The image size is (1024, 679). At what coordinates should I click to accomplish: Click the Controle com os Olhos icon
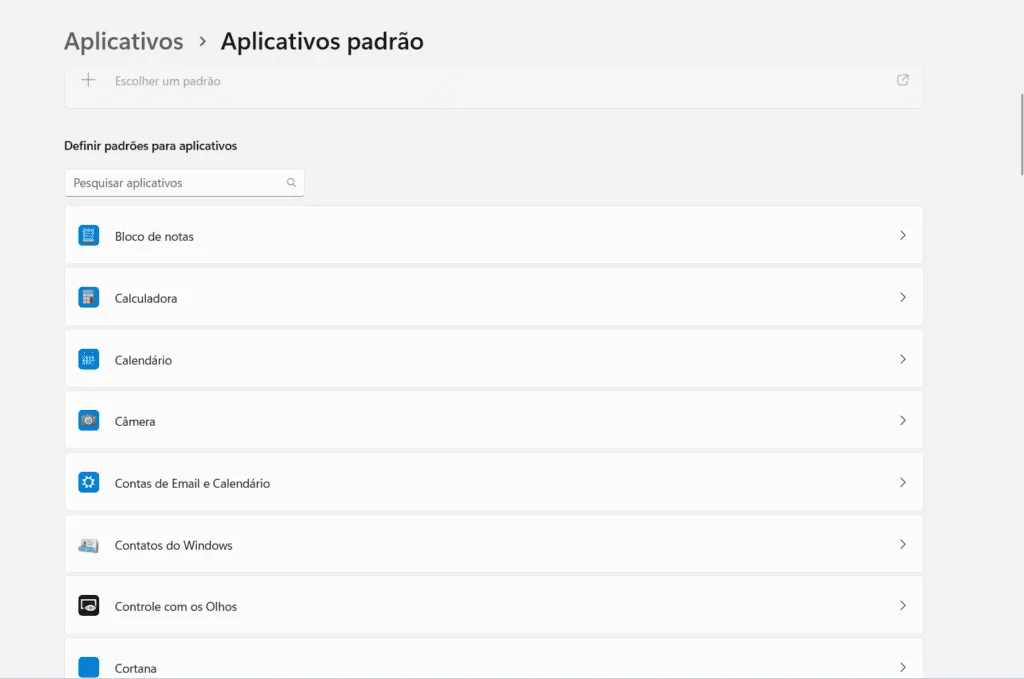tap(89, 606)
